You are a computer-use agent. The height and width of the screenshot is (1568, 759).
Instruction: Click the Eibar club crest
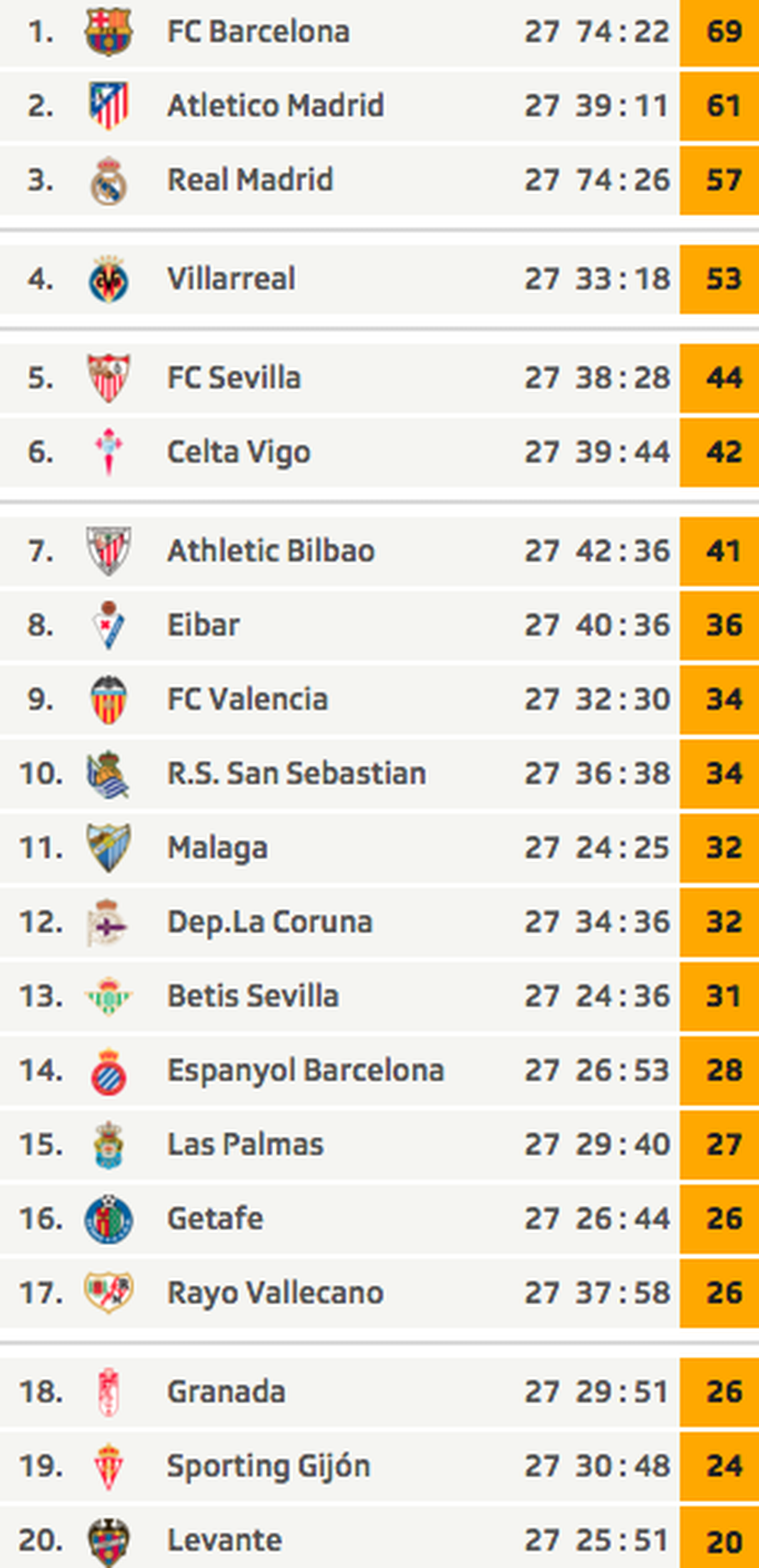tap(108, 625)
